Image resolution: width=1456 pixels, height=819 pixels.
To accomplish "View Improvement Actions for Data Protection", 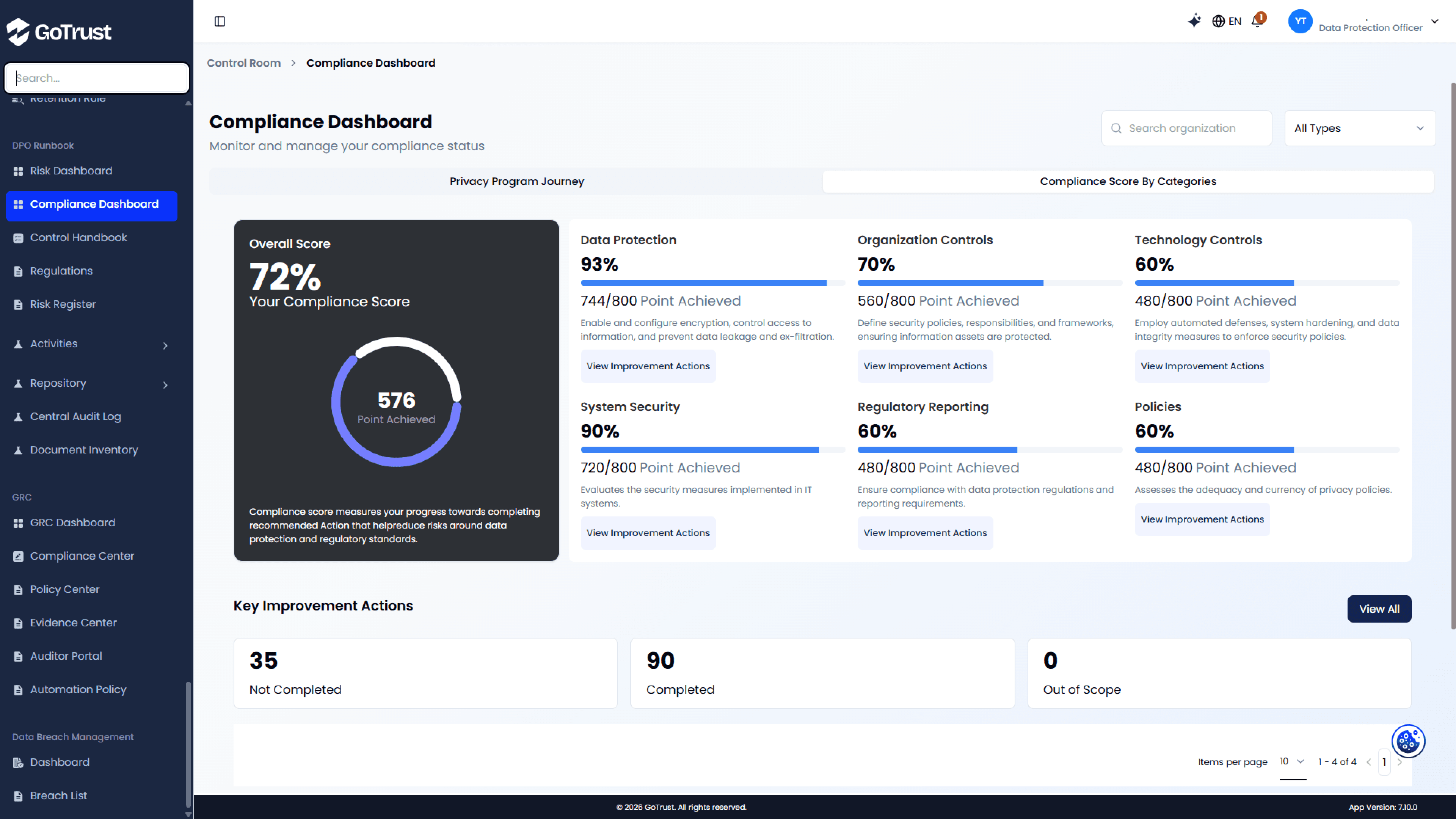I will coord(648,366).
